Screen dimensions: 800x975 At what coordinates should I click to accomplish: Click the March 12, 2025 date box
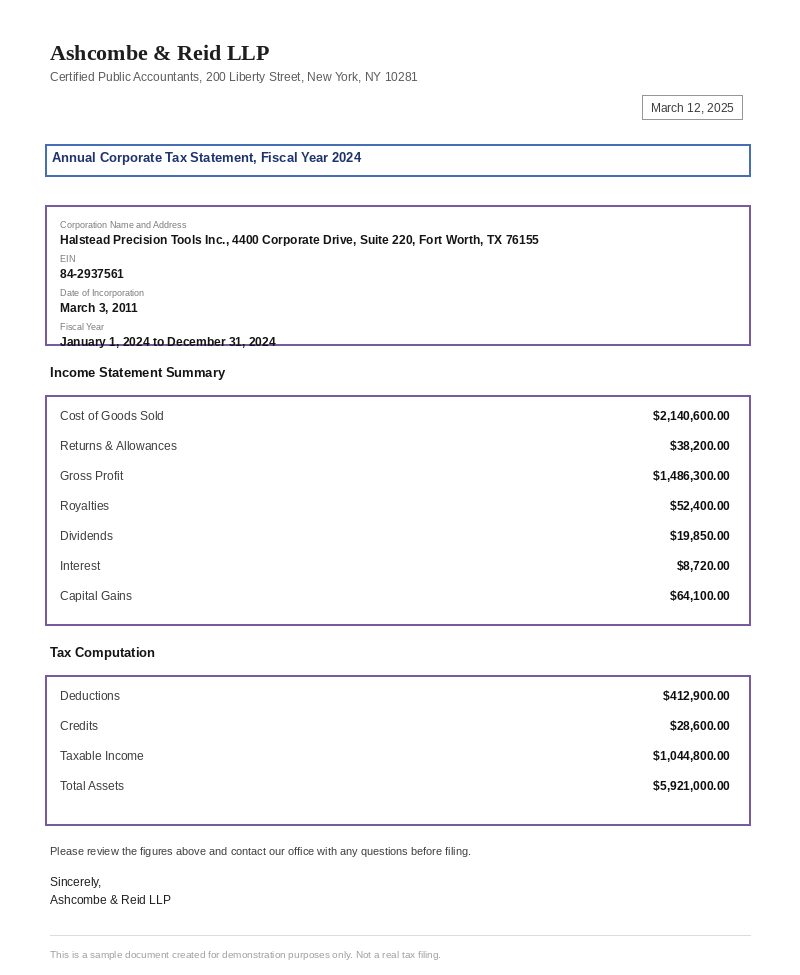692,108
